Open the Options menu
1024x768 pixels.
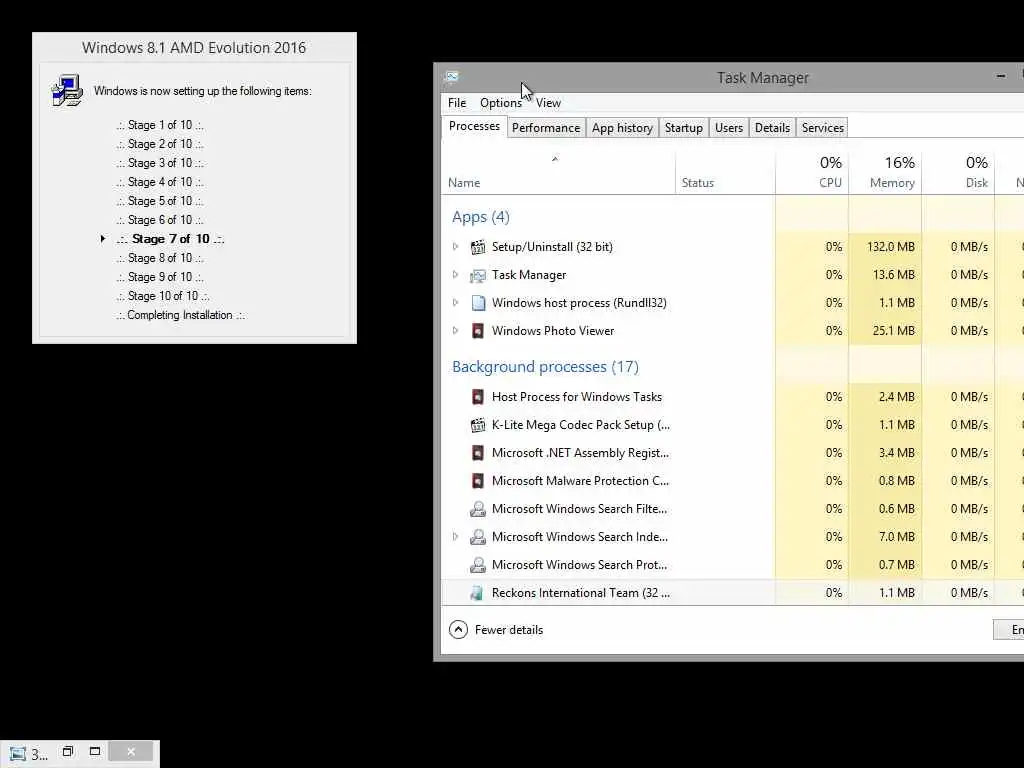tap(501, 103)
